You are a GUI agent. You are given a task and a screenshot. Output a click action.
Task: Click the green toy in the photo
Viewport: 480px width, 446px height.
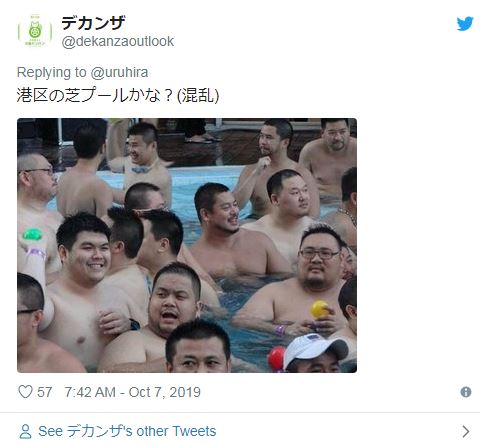point(33,234)
